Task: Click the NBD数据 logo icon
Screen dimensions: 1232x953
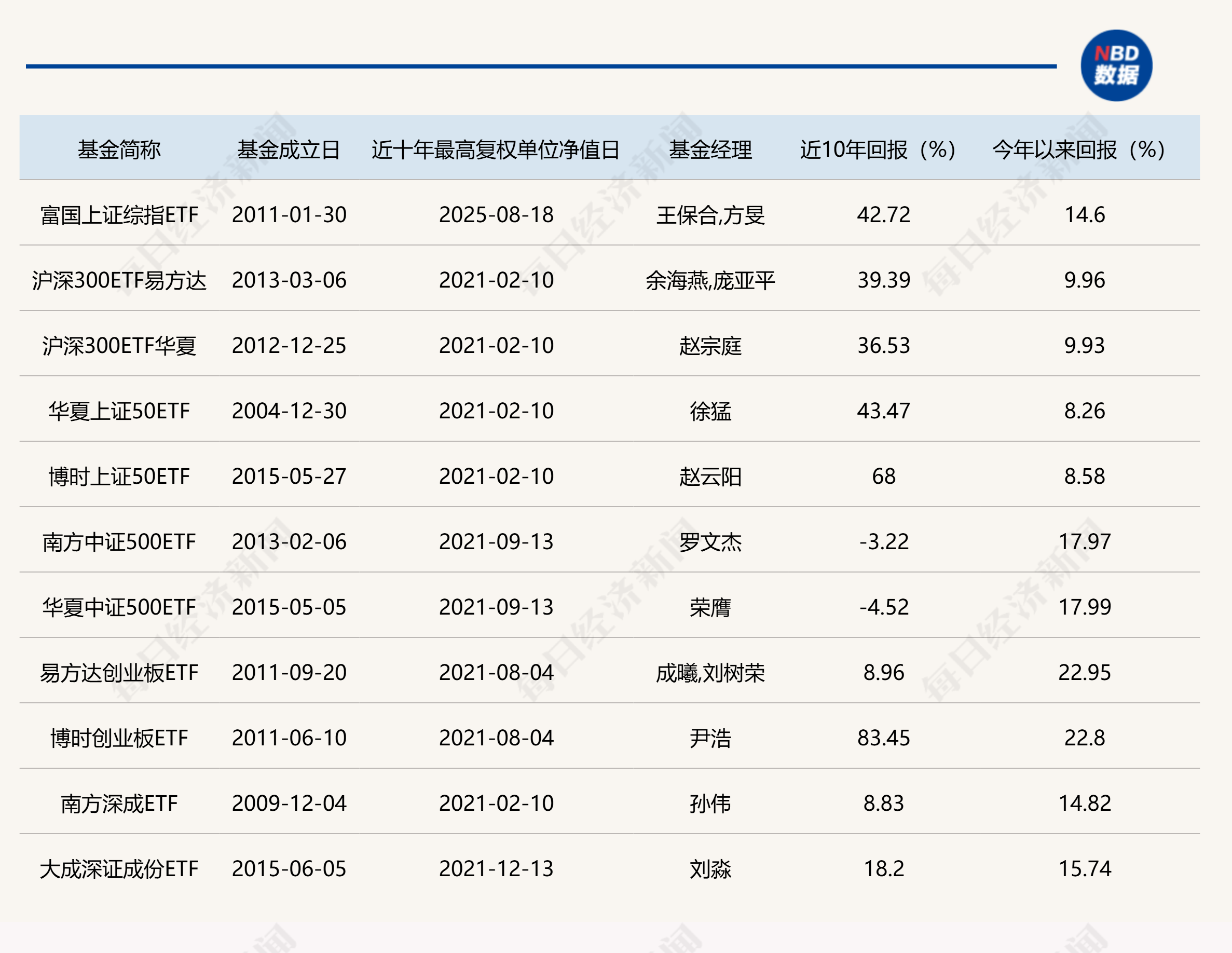Action: [1116, 65]
